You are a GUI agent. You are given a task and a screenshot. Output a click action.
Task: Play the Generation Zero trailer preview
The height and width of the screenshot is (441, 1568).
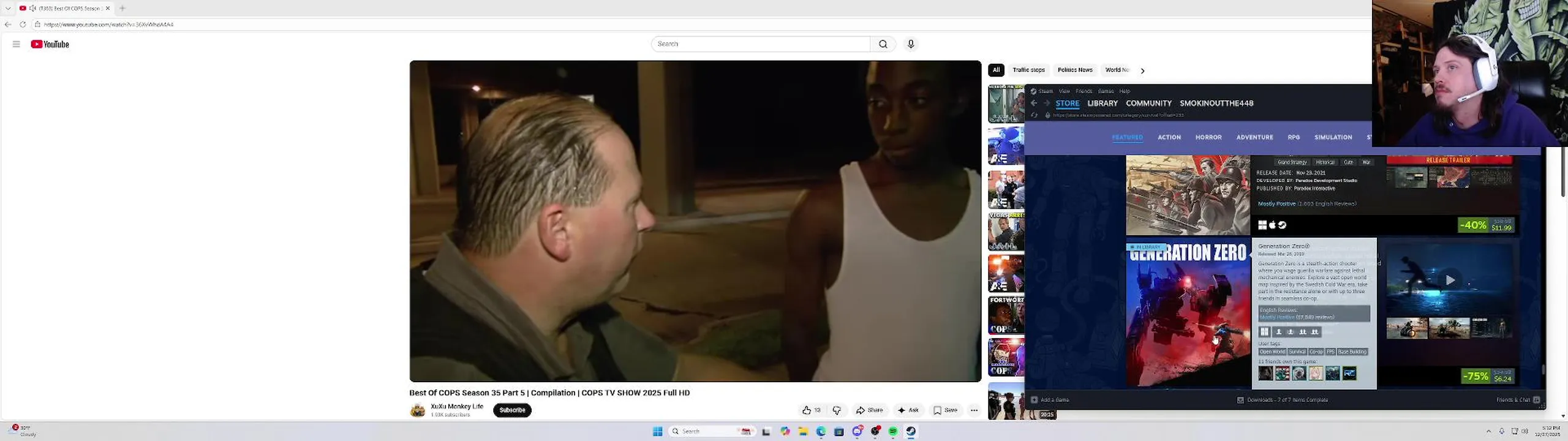coord(1450,280)
